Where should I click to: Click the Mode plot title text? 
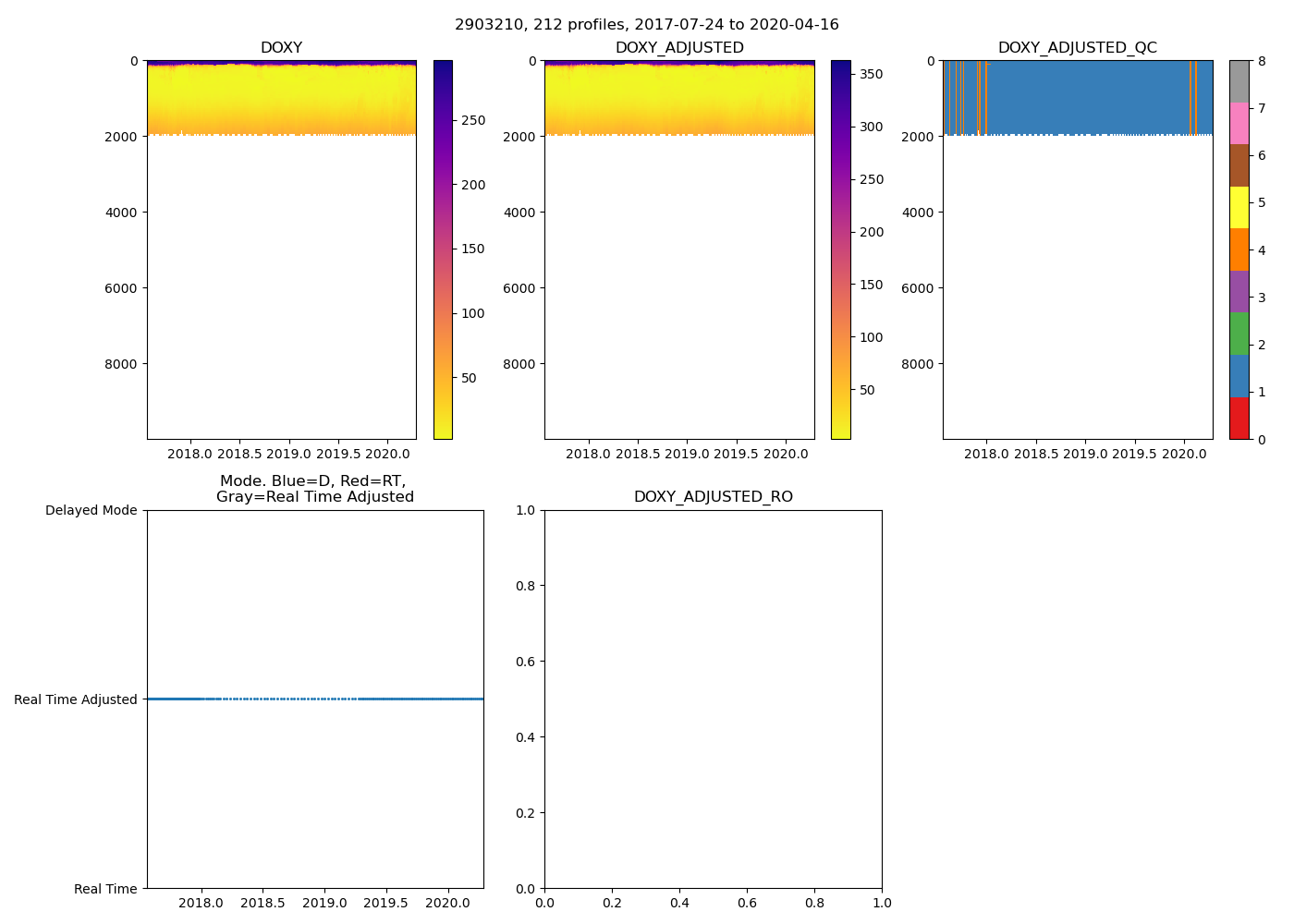314,489
